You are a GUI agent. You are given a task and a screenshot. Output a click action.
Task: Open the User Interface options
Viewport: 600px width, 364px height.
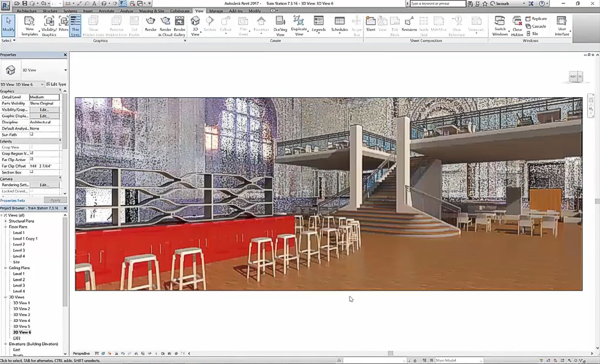562,26
